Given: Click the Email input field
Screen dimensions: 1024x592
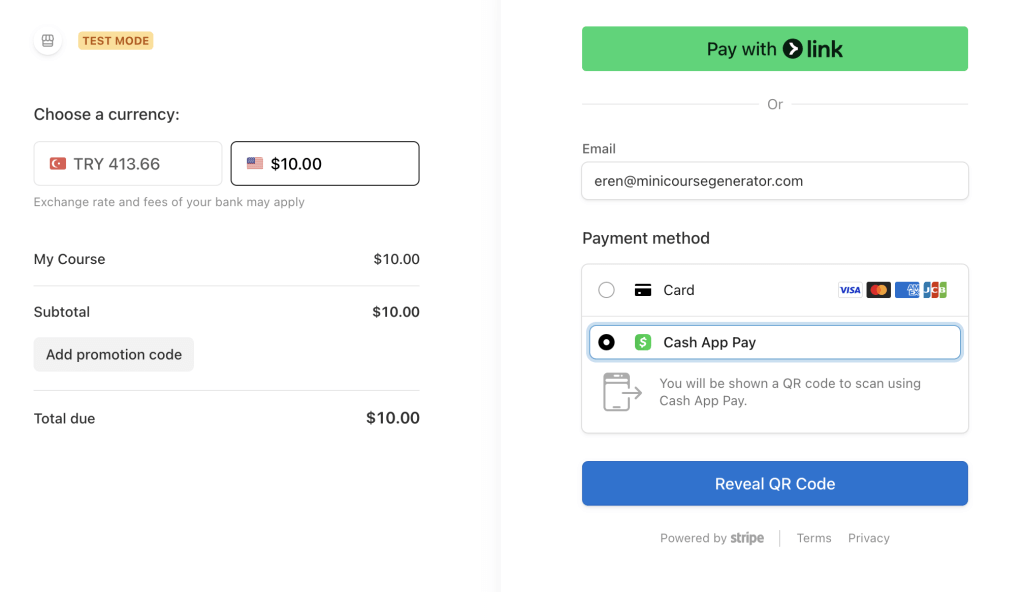Looking at the screenshot, I should [x=775, y=181].
